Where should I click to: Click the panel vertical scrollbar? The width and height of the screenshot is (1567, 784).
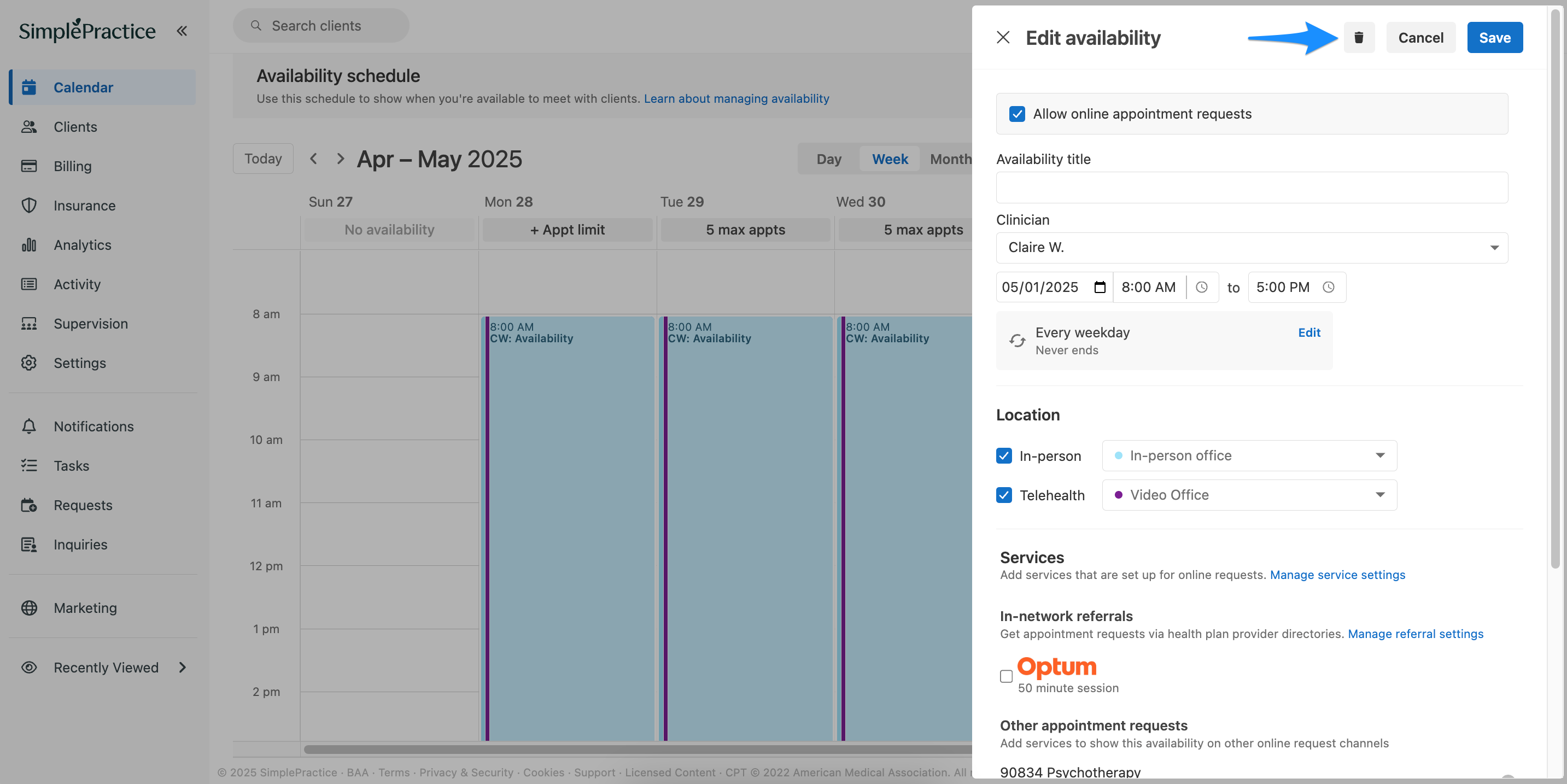(1555, 289)
